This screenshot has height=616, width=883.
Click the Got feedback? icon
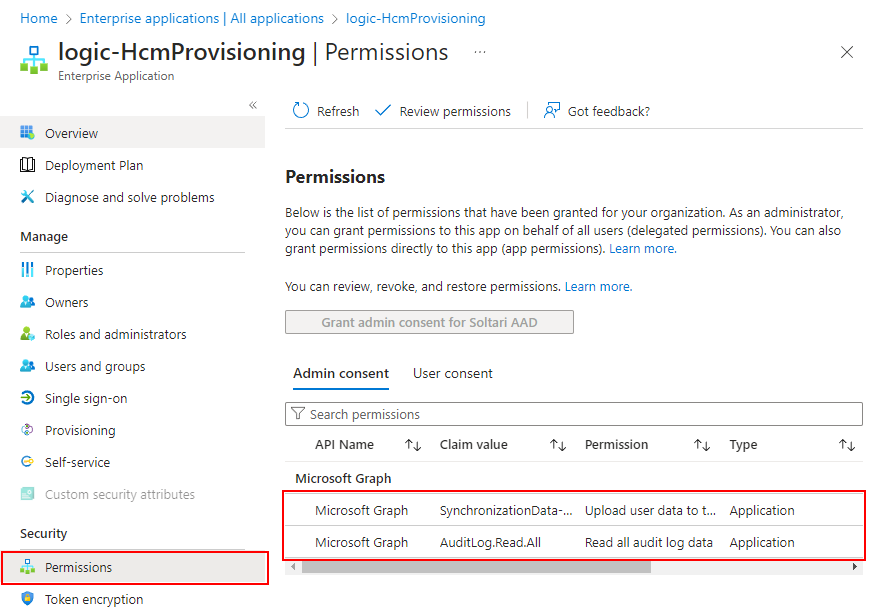tap(551, 110)
